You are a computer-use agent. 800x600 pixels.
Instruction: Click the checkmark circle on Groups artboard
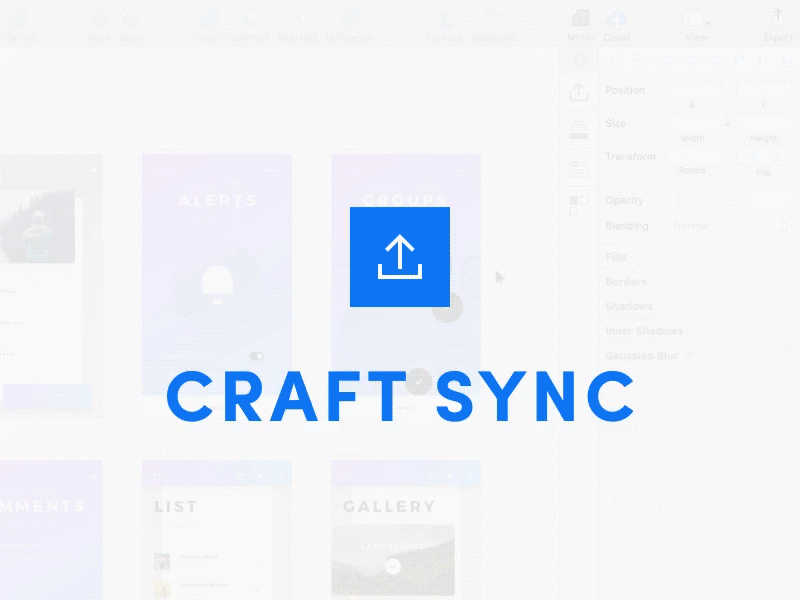tap(420, 380)
